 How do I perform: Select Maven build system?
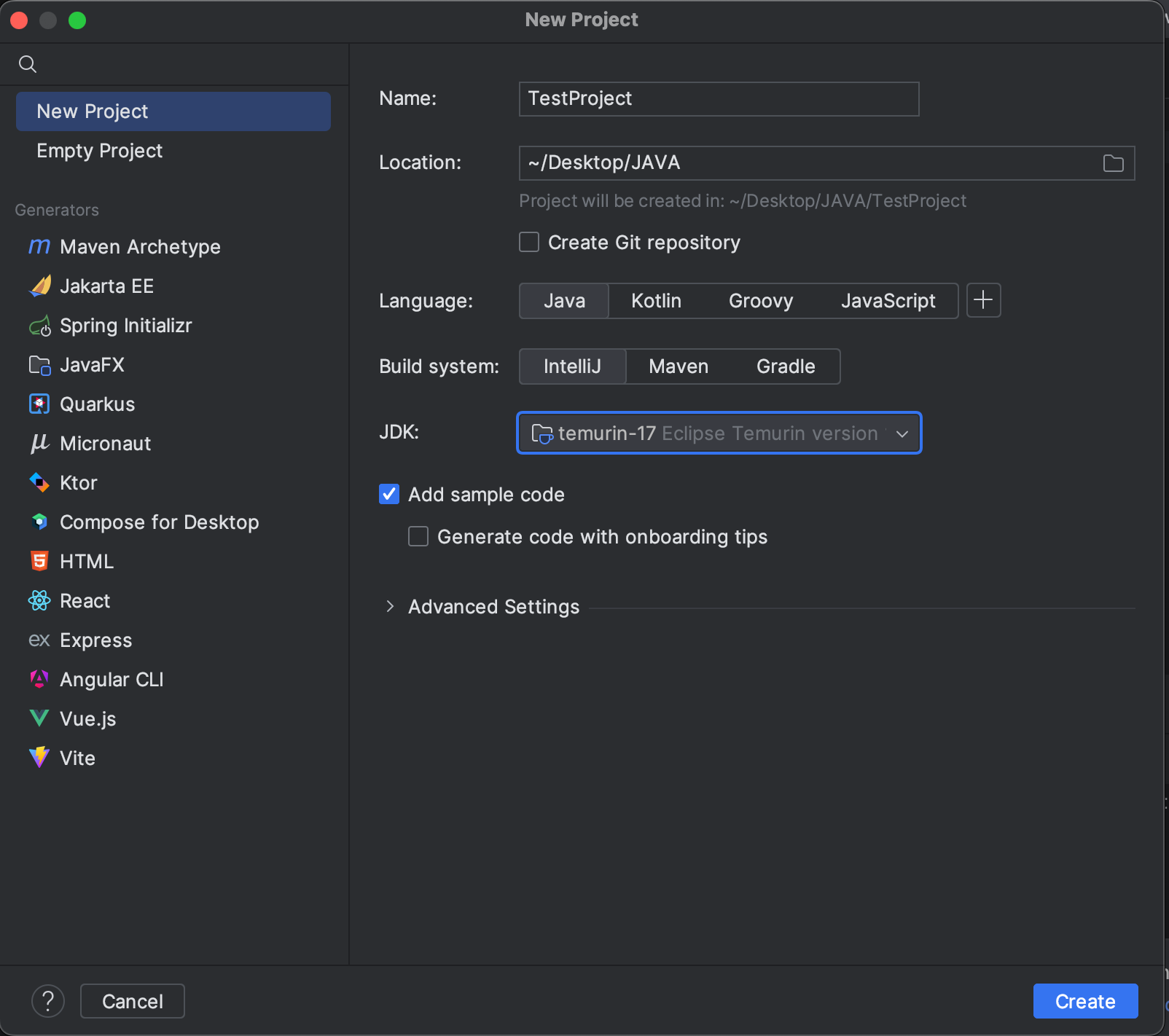click(679, 366)
